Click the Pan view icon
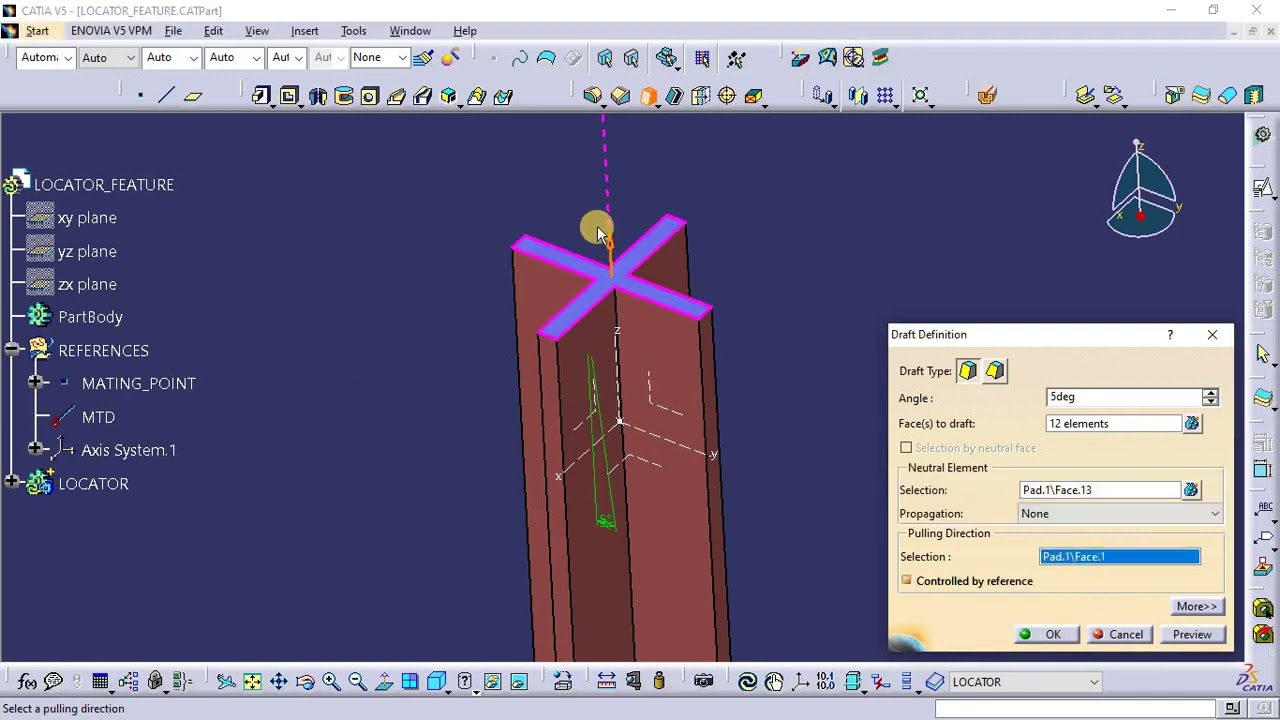The width and height of the screenshot is (1280, 720). (279, 682)
